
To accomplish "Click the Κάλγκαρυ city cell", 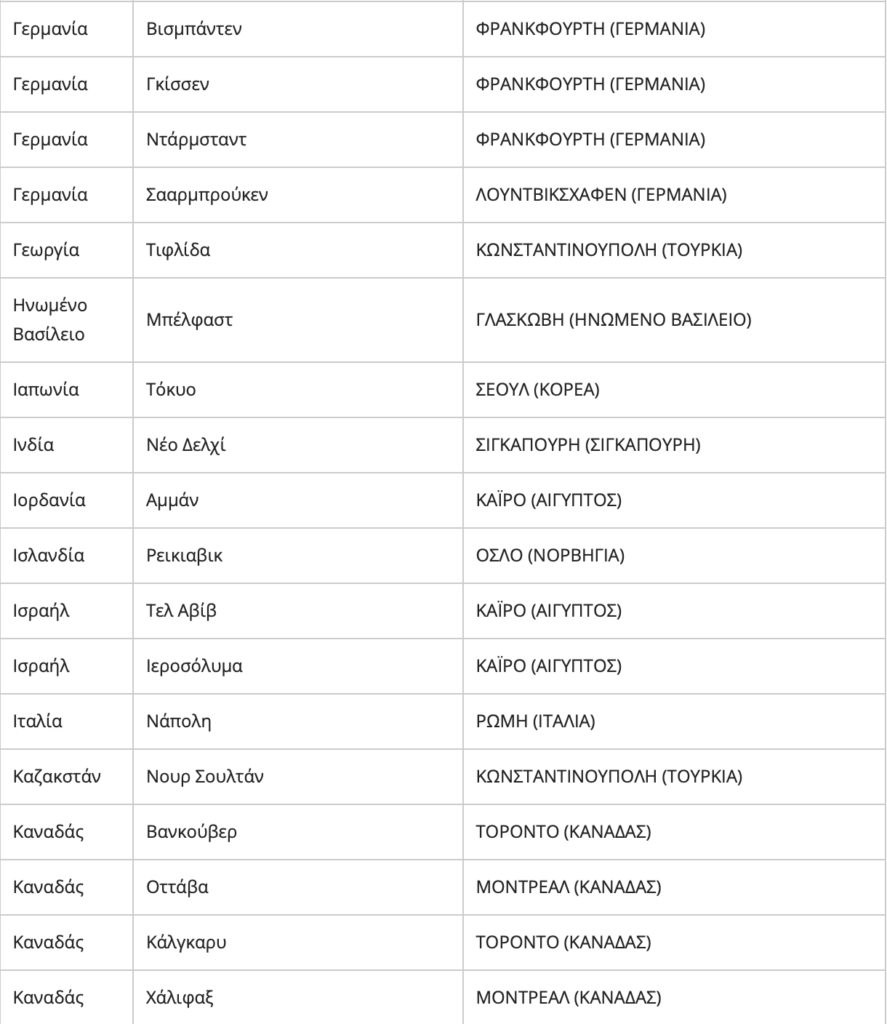I will click(x=298, y=942).
